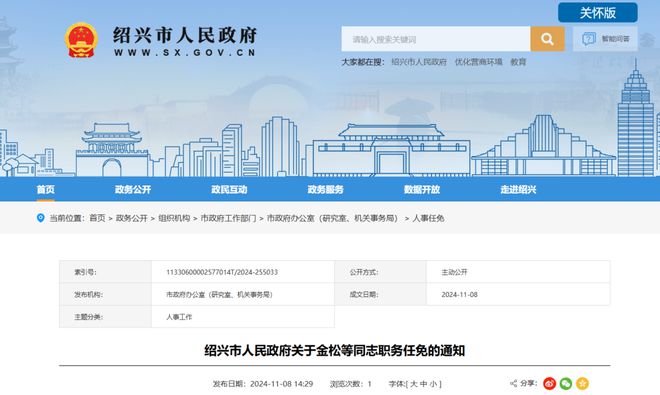Click hot search term 优化营商环境
Screen dimensions: 660x395
tap(479, 62)
